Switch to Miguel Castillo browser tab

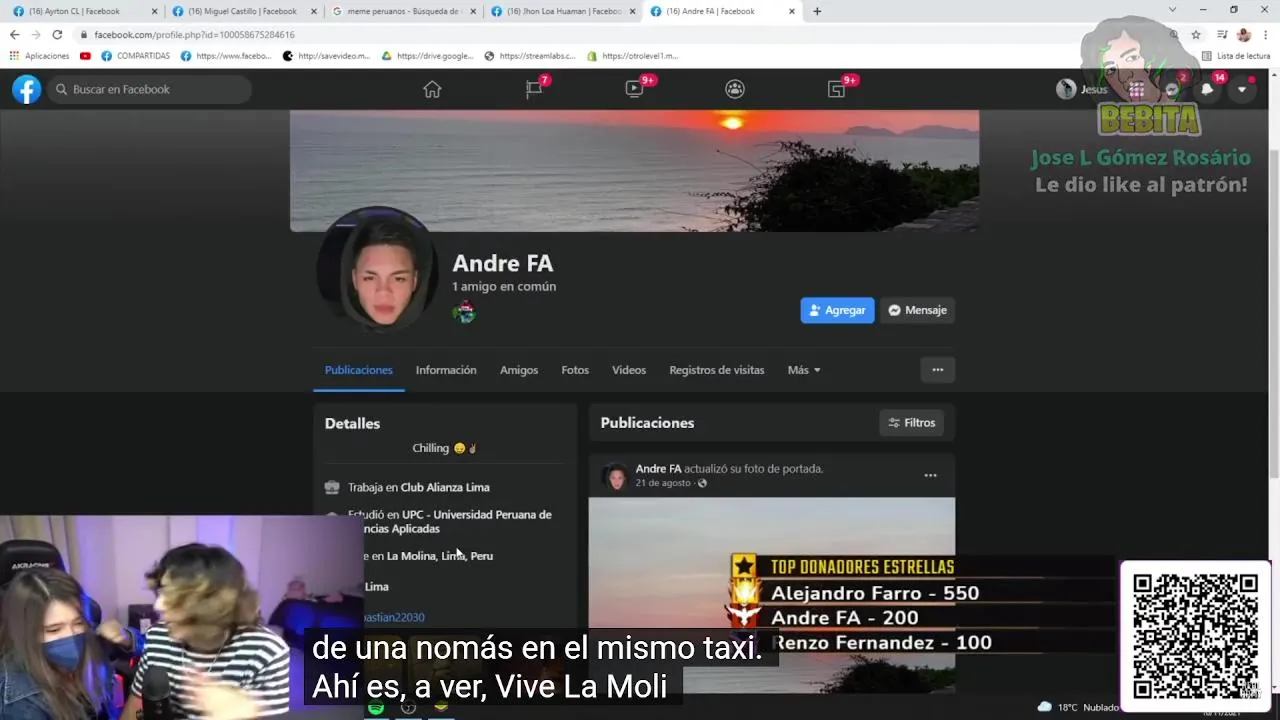tap(240, 11)
